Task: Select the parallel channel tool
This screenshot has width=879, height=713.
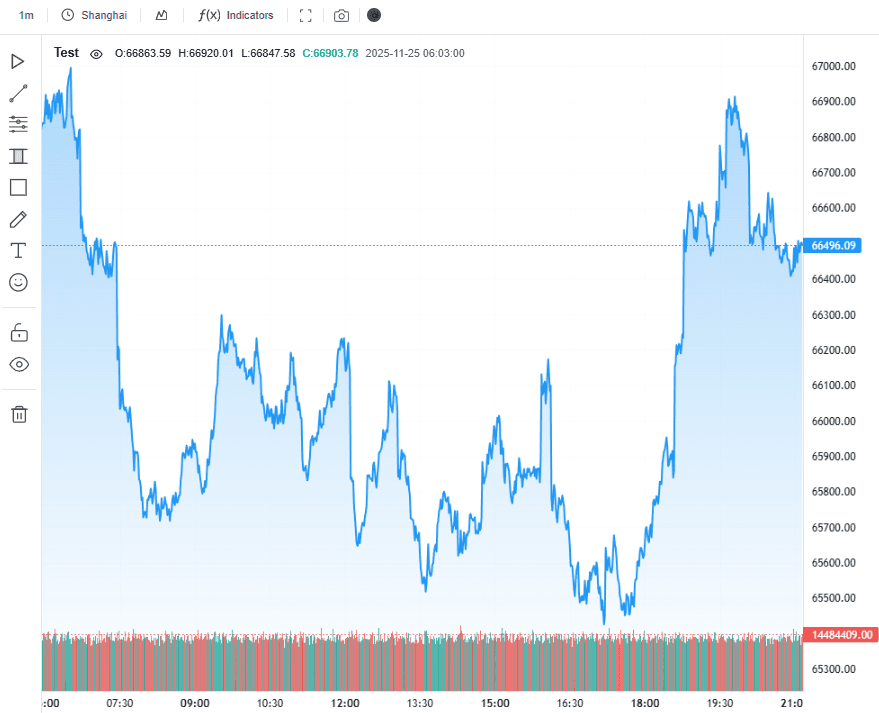Action: 18,156
